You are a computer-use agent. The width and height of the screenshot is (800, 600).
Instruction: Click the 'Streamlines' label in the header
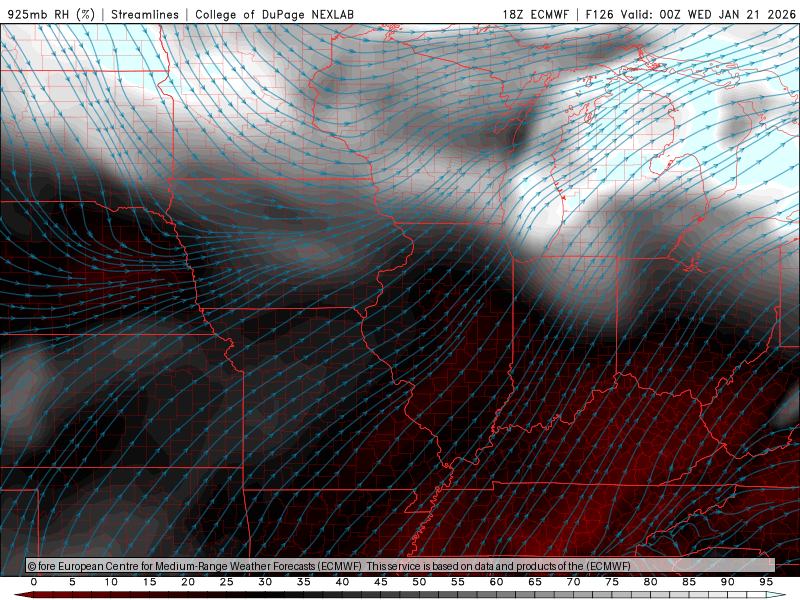[x=145, y=14]
